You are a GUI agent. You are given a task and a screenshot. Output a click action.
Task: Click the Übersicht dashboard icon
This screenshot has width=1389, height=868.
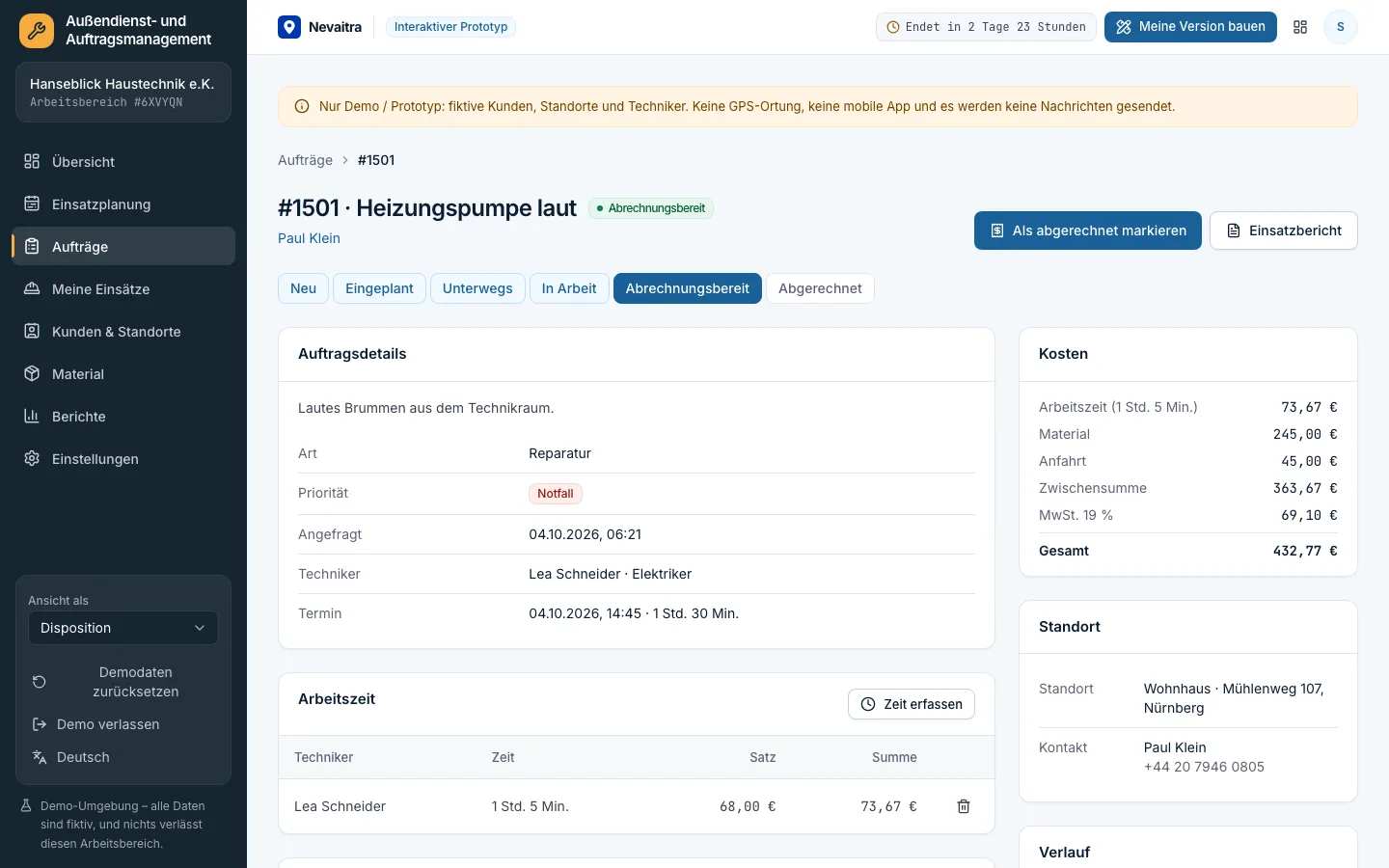pos(32,161)
